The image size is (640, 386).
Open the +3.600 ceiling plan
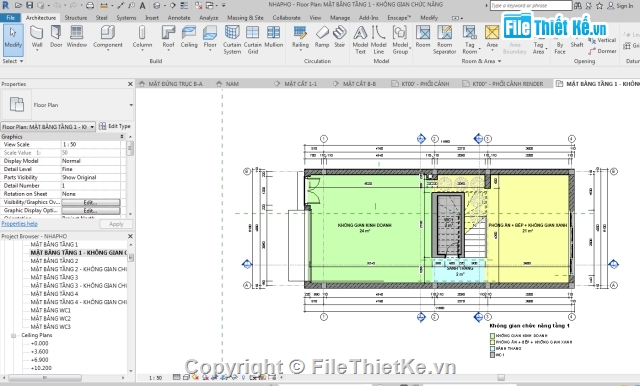40,351
